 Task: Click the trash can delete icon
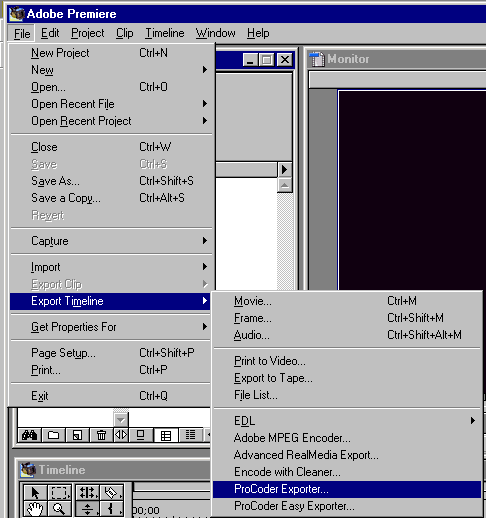click(101, 435)
